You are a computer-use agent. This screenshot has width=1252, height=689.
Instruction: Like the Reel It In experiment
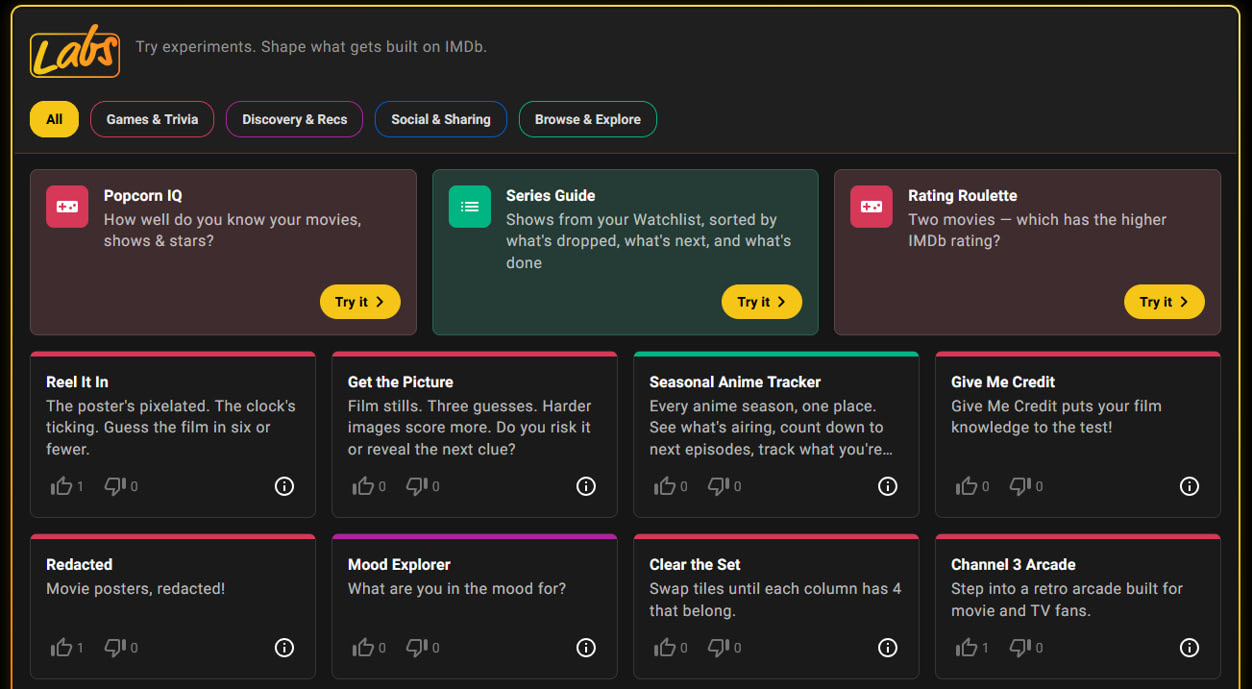point(62,486)
